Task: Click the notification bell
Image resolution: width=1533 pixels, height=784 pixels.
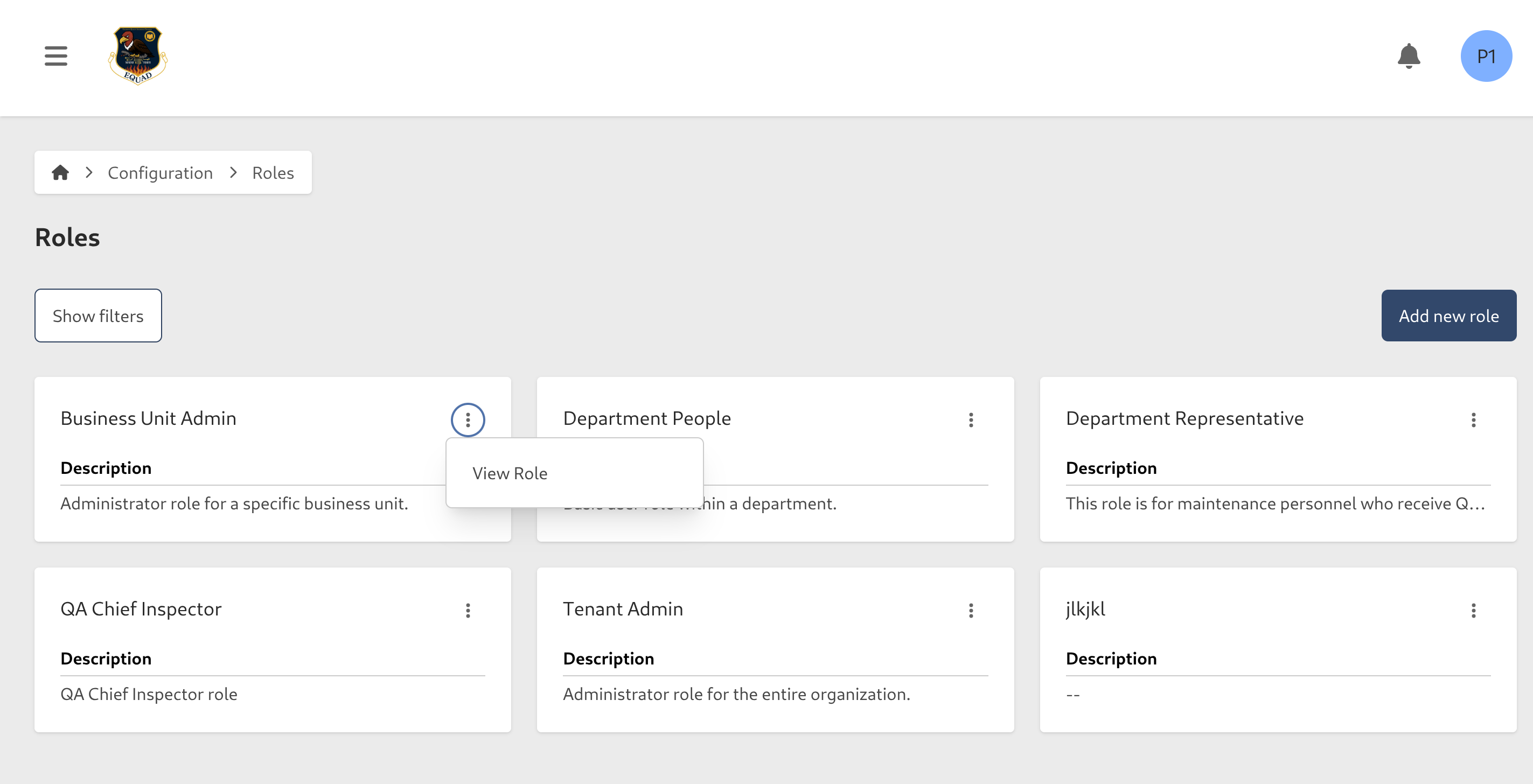Action: click(1409, 56)
